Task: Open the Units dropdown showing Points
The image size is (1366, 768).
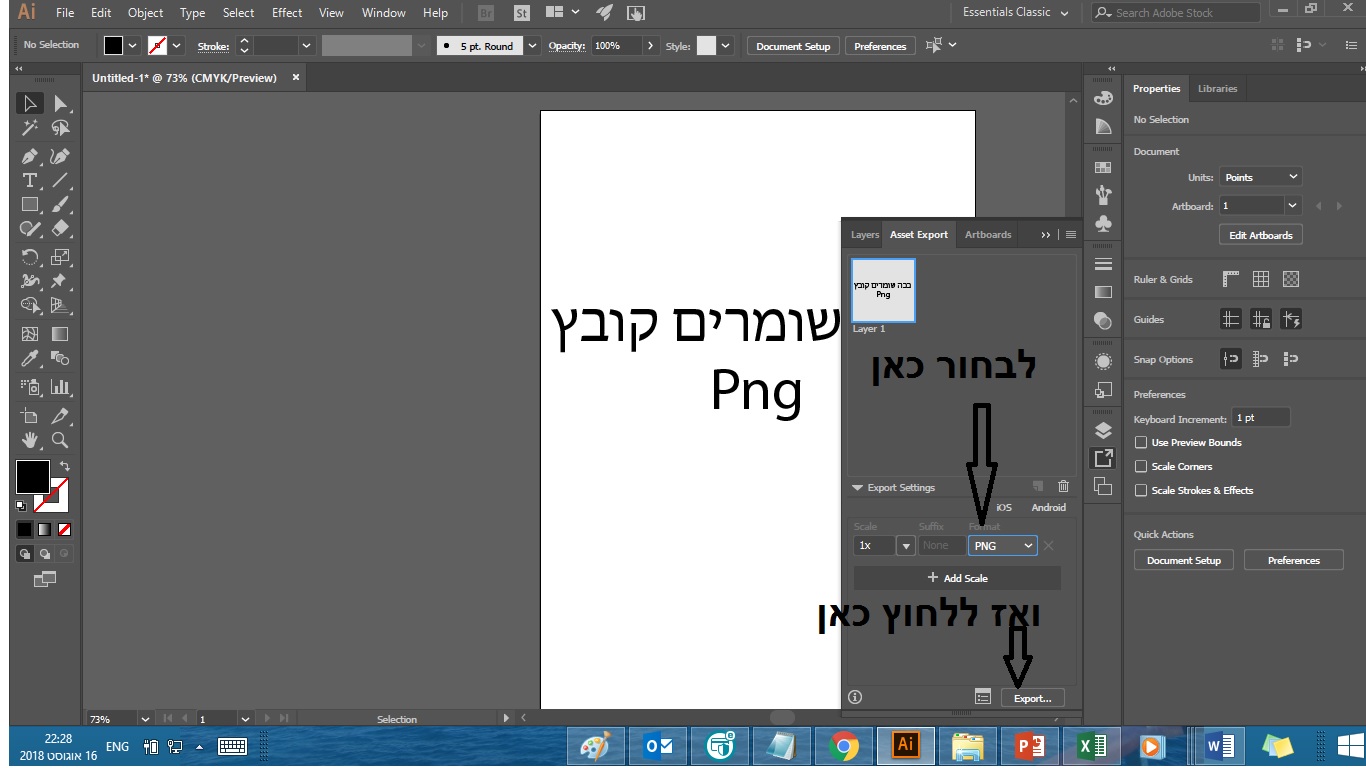Action: point(1259,176)
